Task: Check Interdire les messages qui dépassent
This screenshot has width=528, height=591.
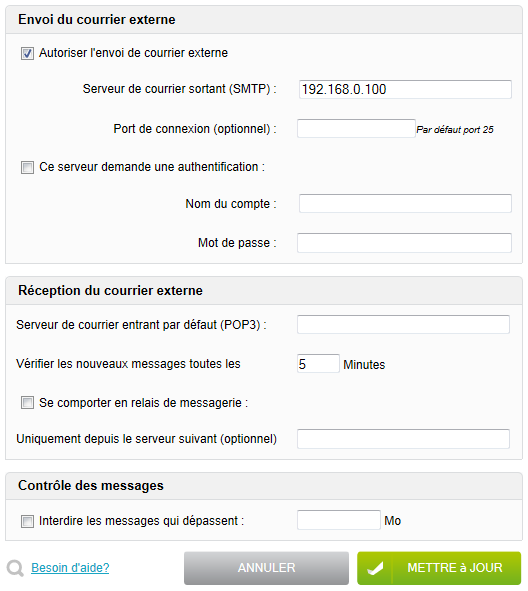Action: pyautogui.click(x=27, y=521)
